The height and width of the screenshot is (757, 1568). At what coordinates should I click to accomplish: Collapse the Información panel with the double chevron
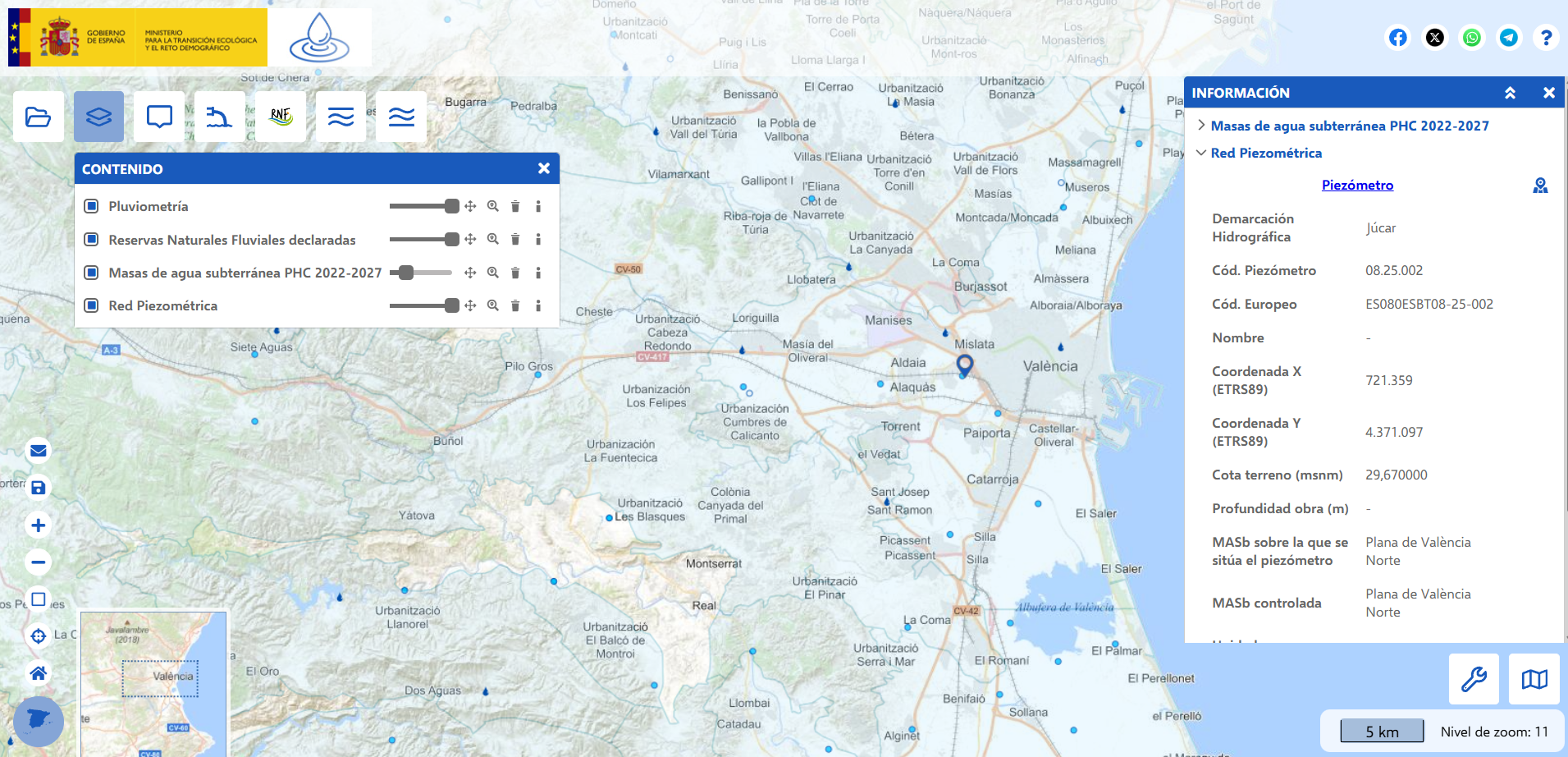1511,93
